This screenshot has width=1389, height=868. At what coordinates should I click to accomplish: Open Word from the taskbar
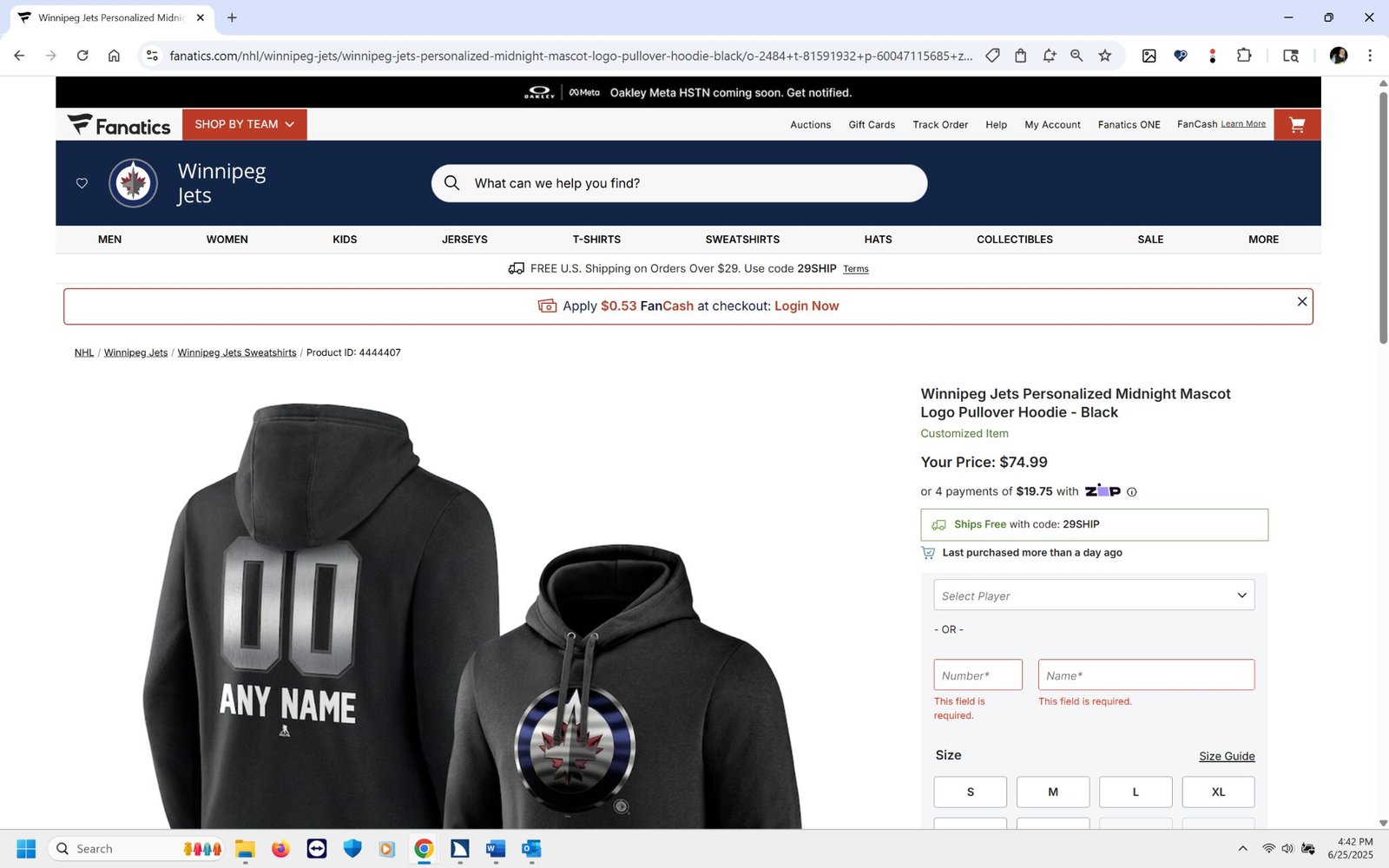(496, 849)
